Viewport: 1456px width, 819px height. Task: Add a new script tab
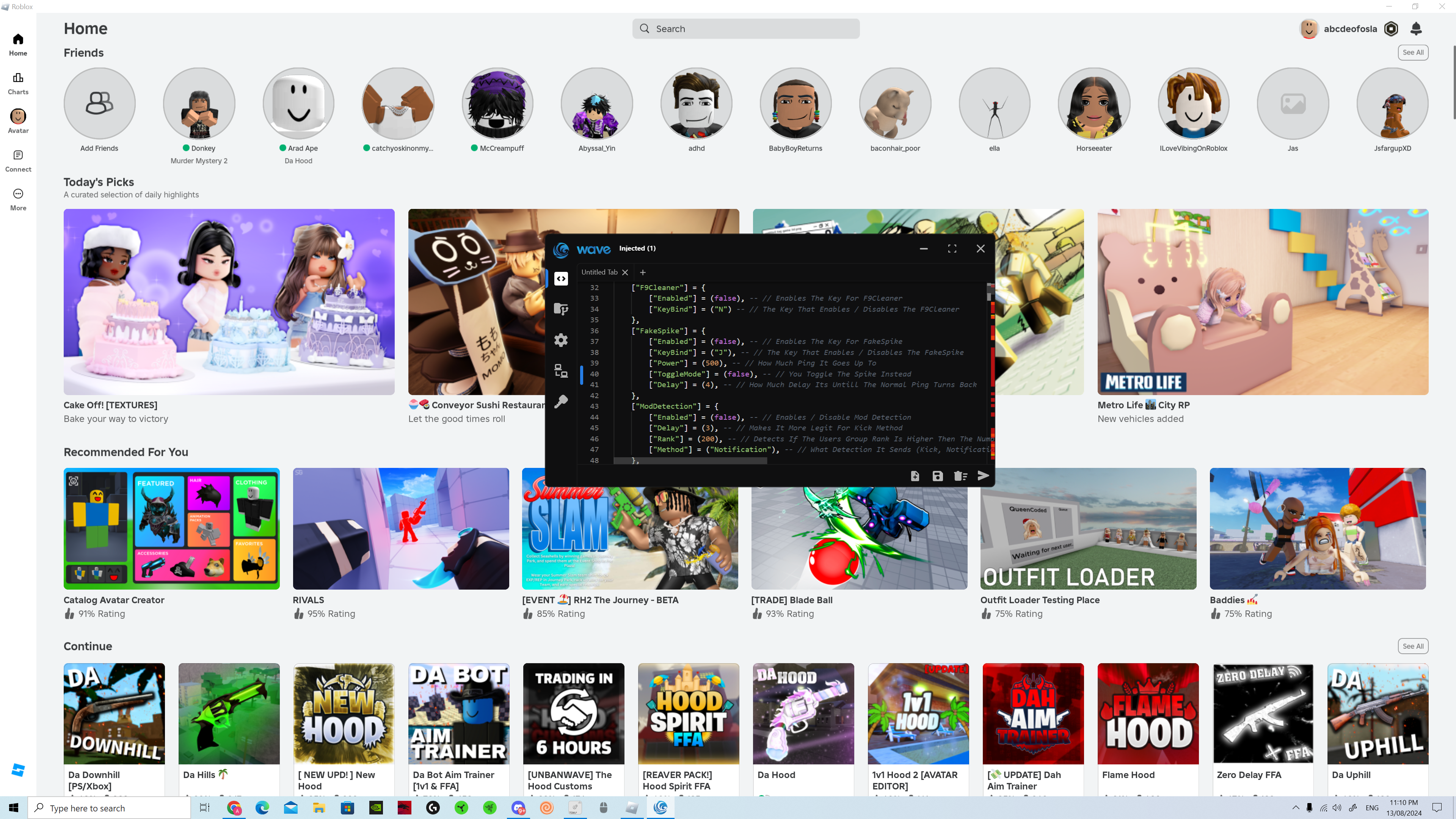click(x=643, y=273)
